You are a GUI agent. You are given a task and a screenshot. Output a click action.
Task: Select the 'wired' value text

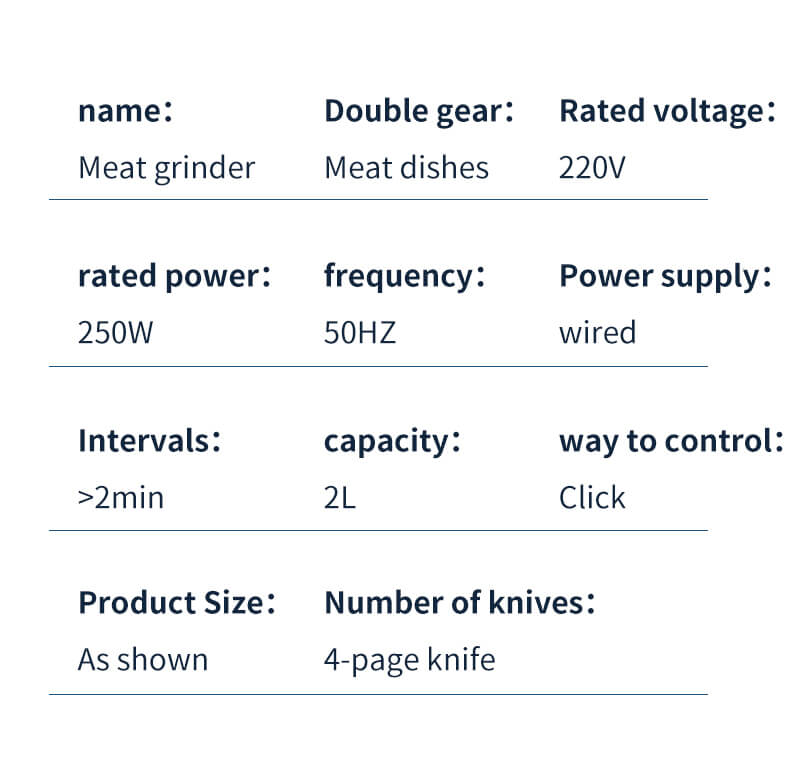pos(597,332)
